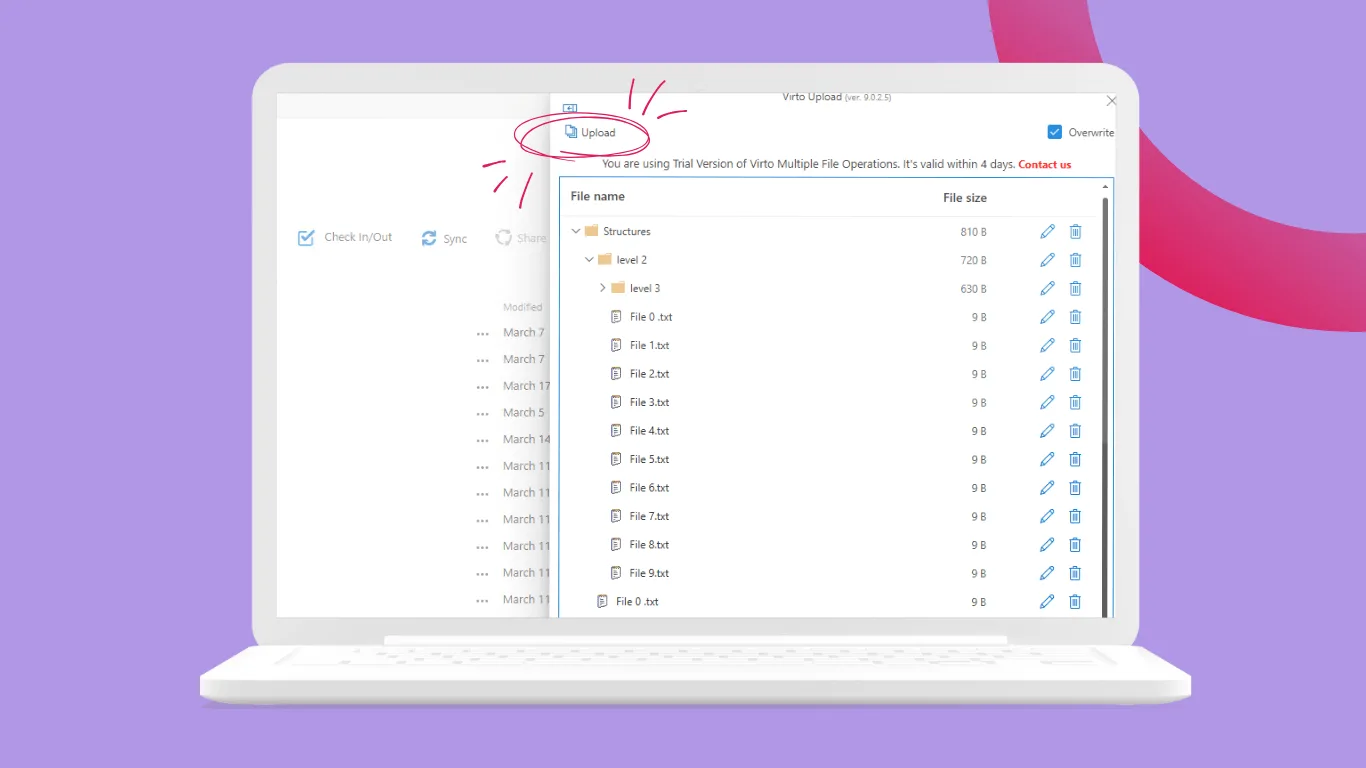Delete the level 3 folder via trash icon
1366x768 pixels.
(1075, 288)
